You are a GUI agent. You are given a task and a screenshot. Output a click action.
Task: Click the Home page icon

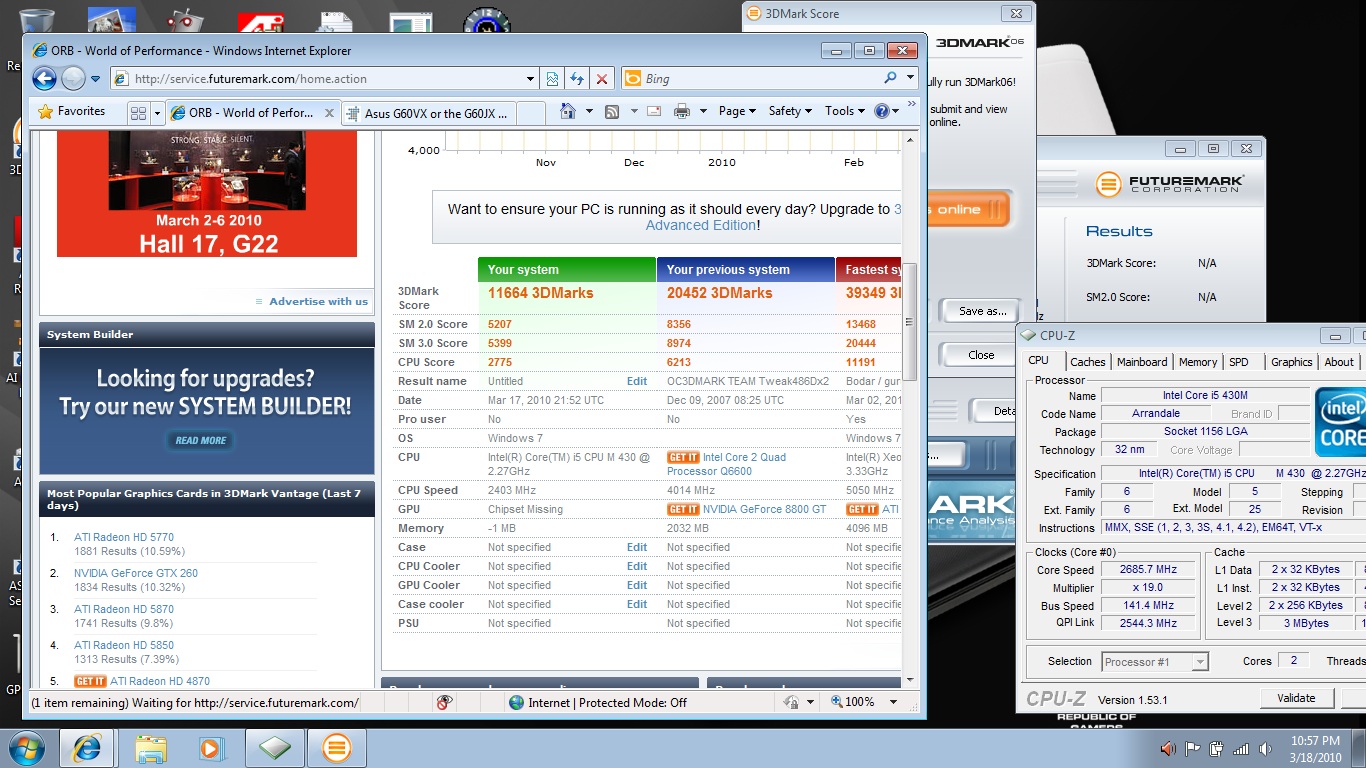(x=568, y=111)
